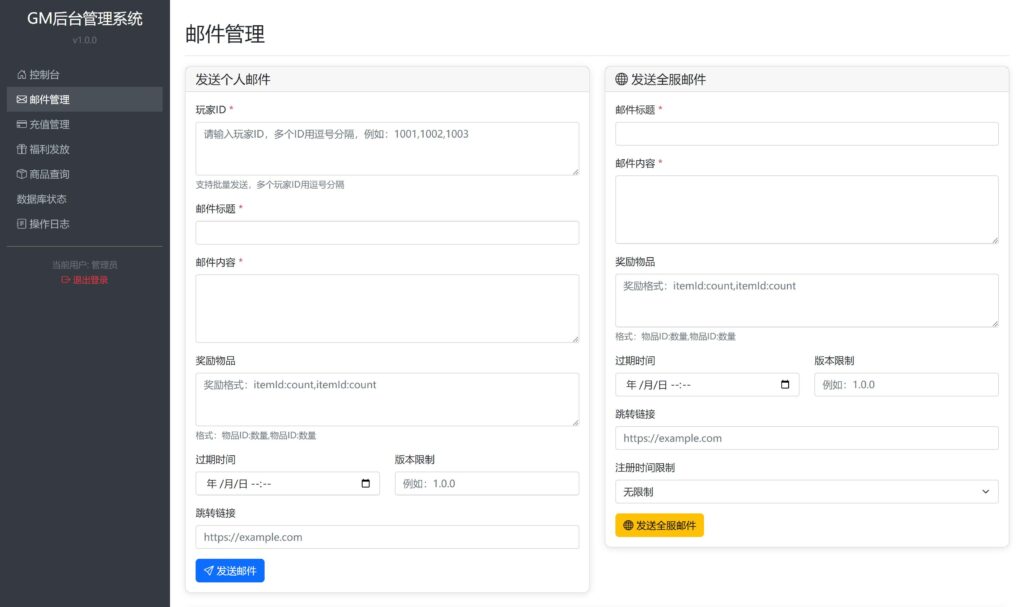Screen dimensions: 1024x607
Task: Open calendar picker in personal mail 过期时间
Action: 365,484
